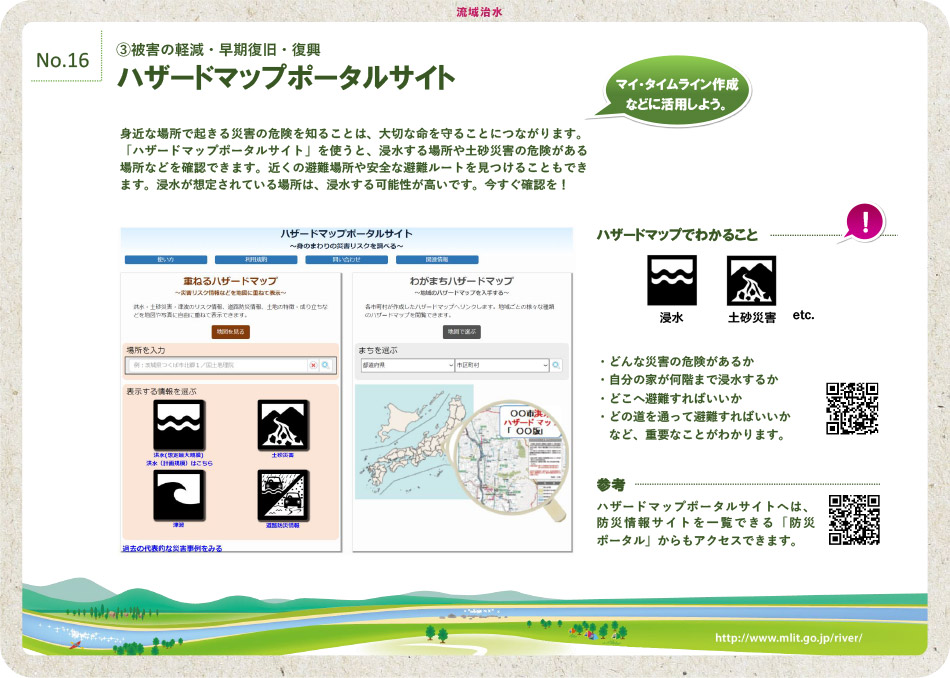The image size is (950, 678).
Task: Open 過去の代表的な災害事例をみる link
Action: click(172, 548)
